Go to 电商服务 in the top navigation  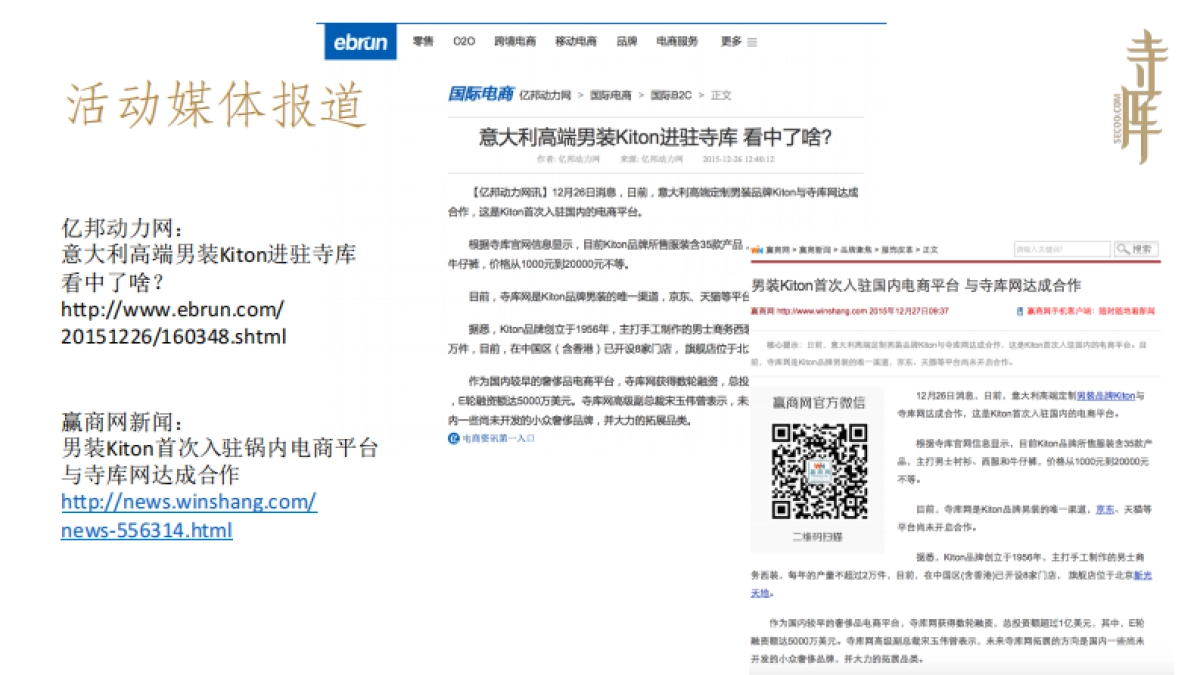pos(677,42)
